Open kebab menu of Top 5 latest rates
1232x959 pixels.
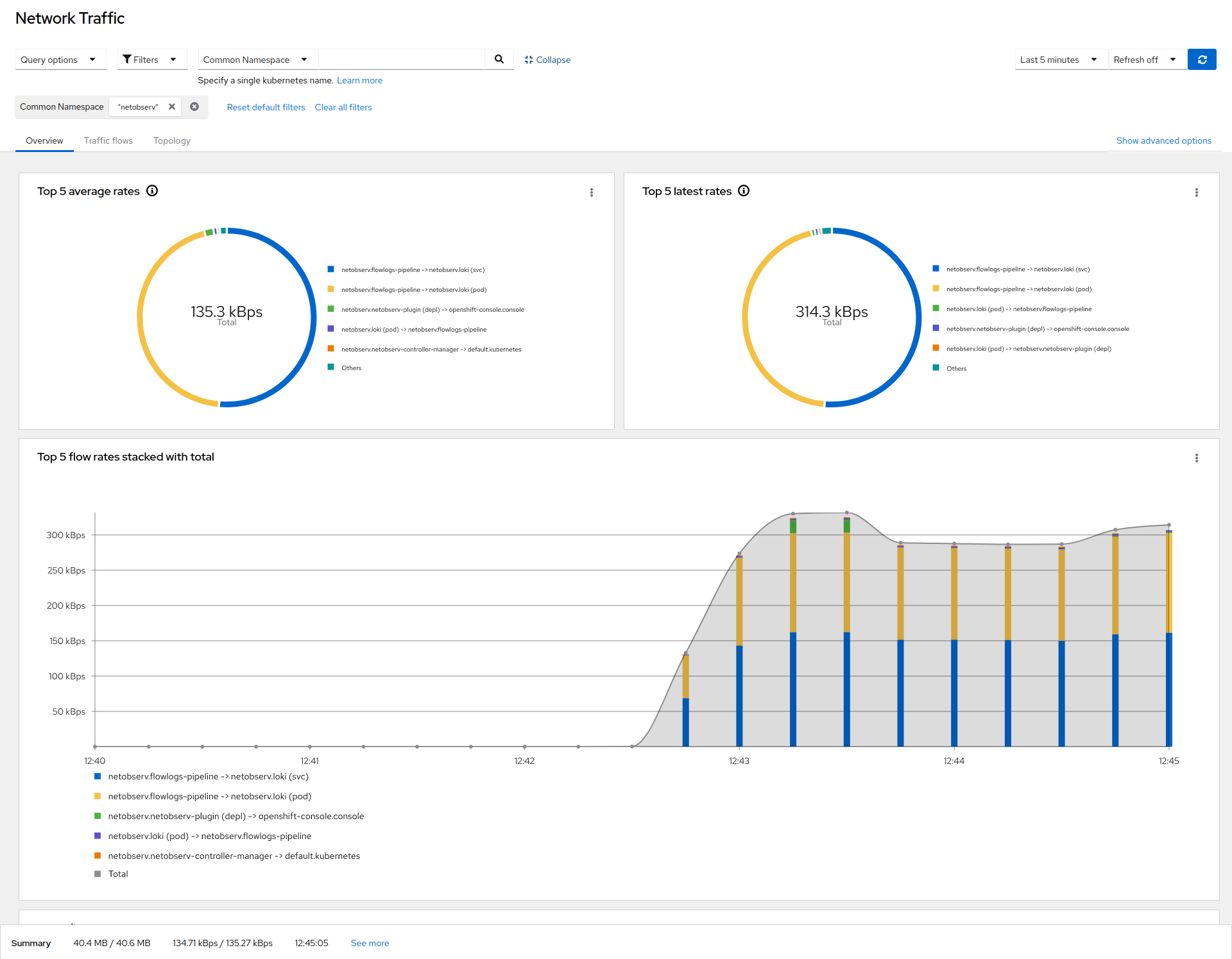pyautogui.click(x=1196, y=192)
